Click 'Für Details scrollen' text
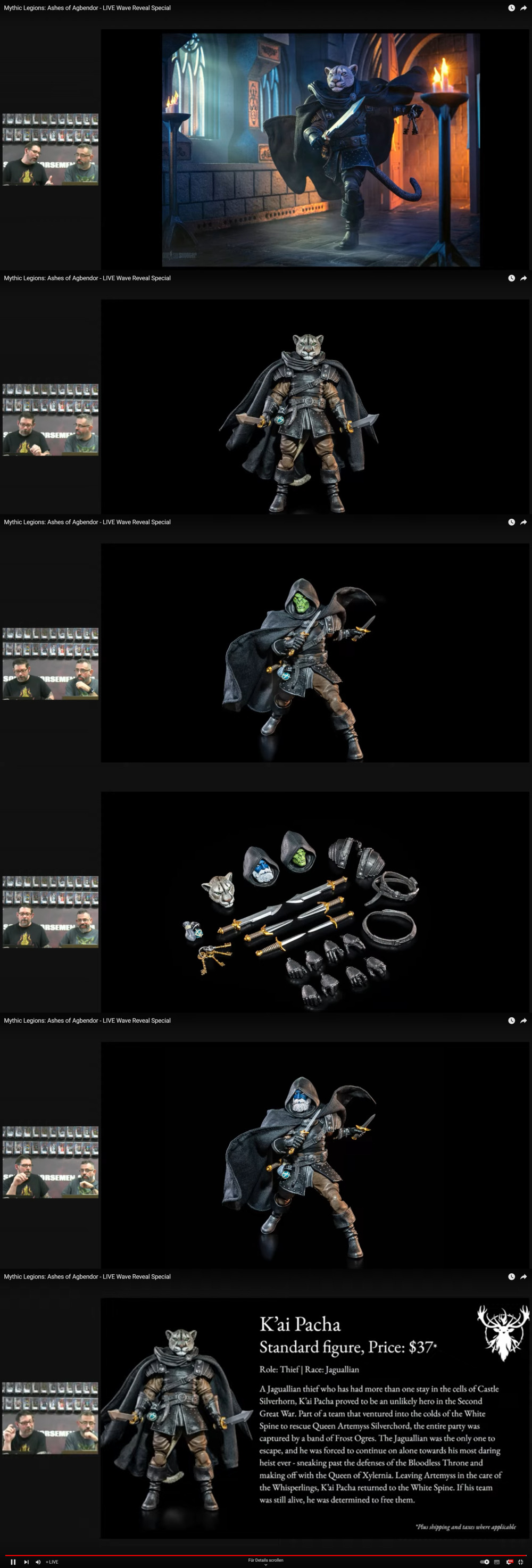Screen dimensions: 532x1568 pyautogui.click(x=266, y=1560)
